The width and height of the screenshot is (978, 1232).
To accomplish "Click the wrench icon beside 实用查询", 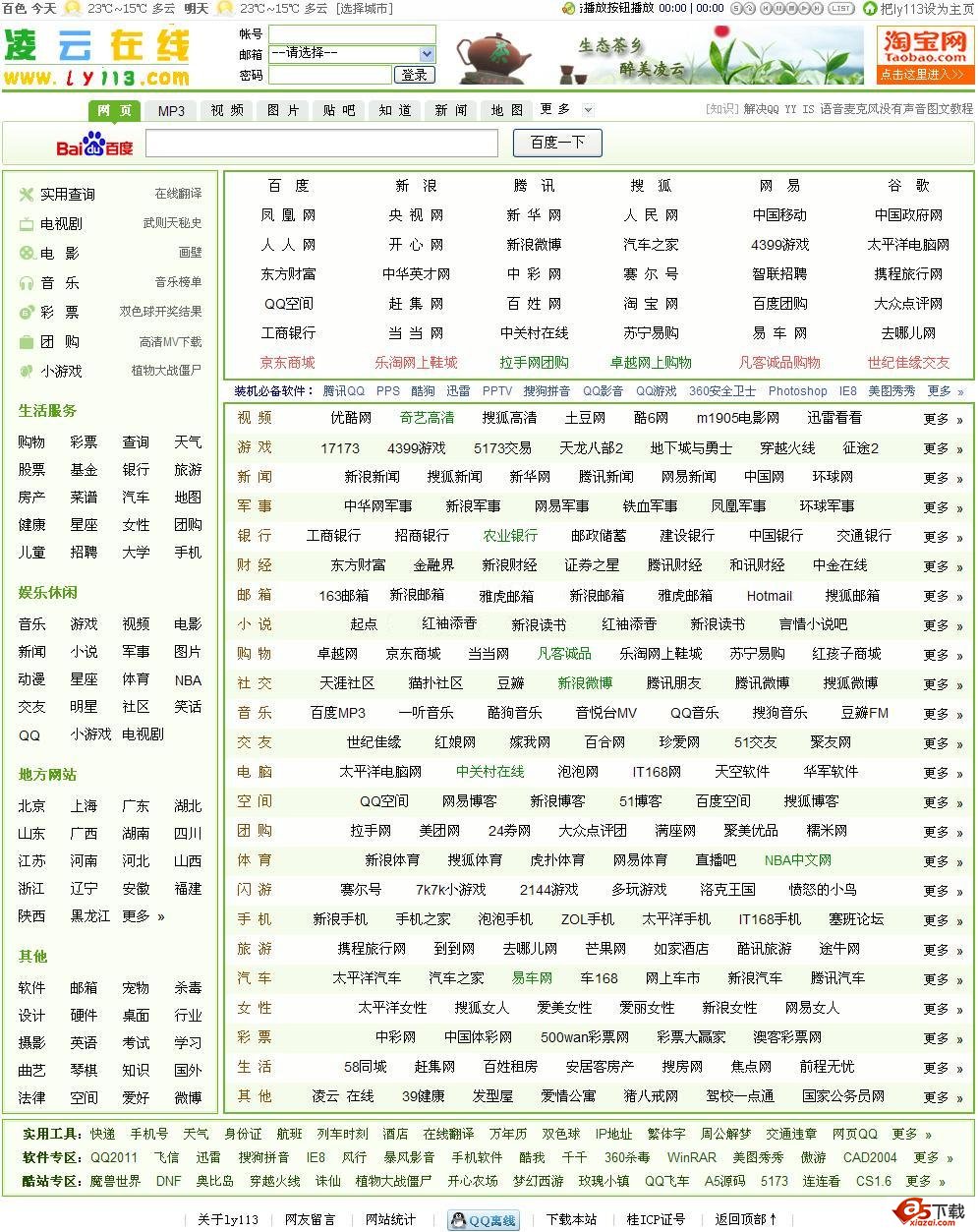I will [27, 195].
